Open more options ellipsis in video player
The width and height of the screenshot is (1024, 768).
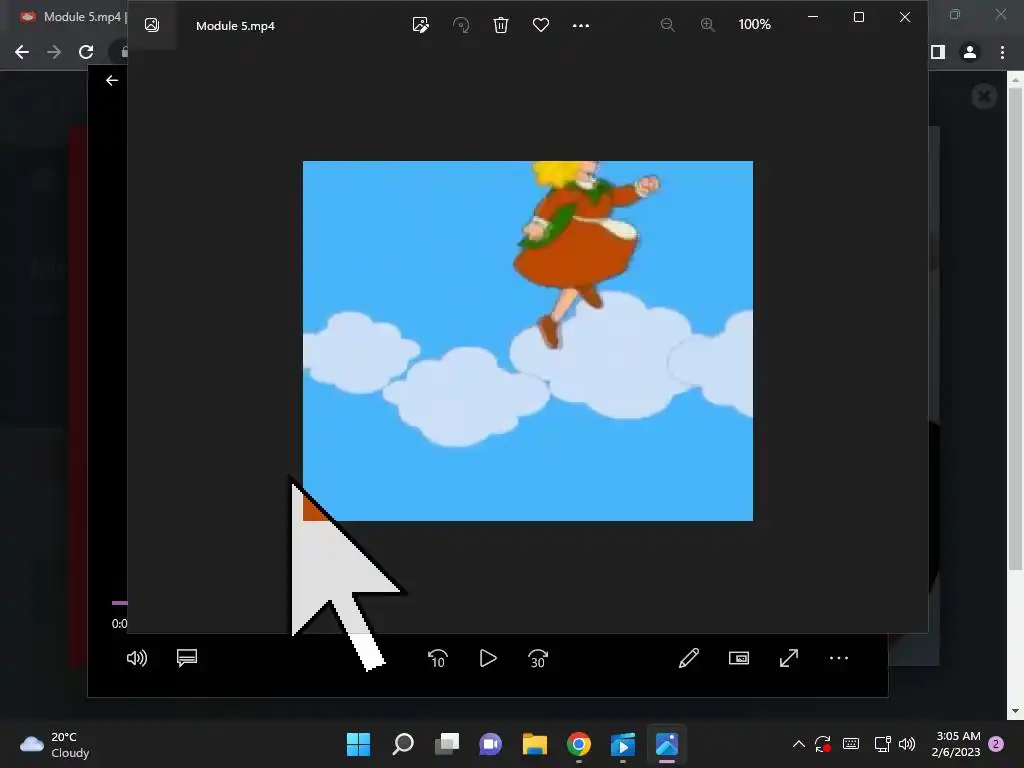tap(839, 658)
